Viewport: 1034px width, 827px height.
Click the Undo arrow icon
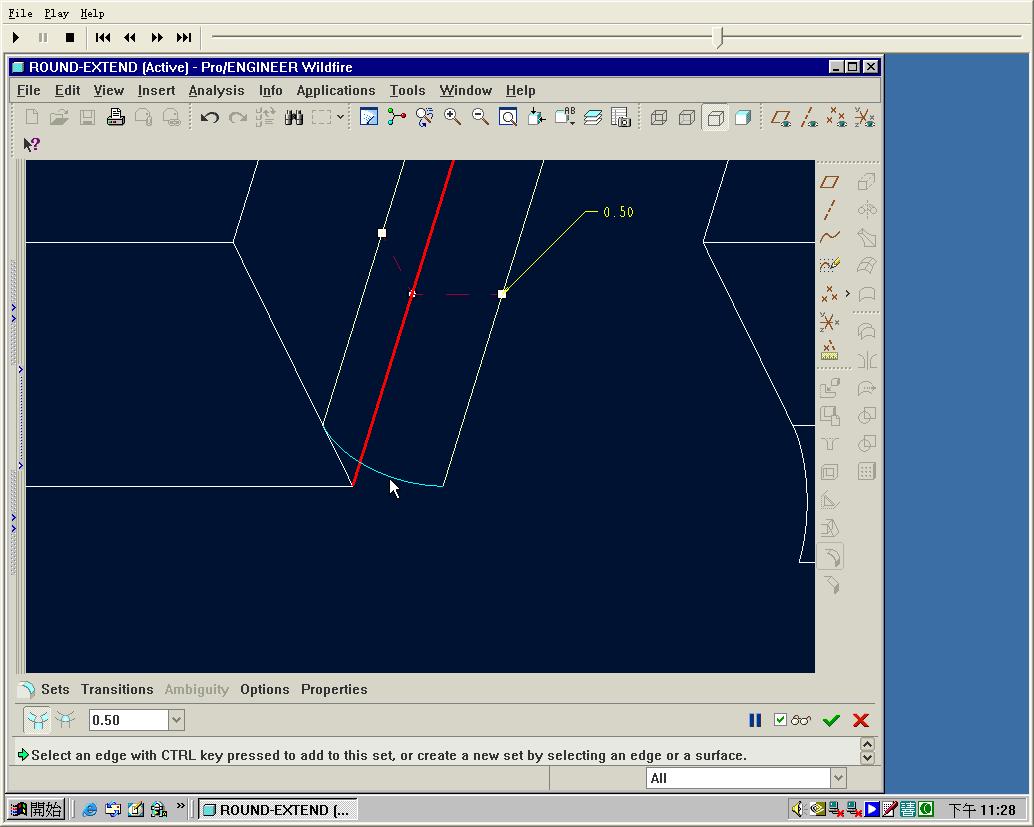coord(209,117)
